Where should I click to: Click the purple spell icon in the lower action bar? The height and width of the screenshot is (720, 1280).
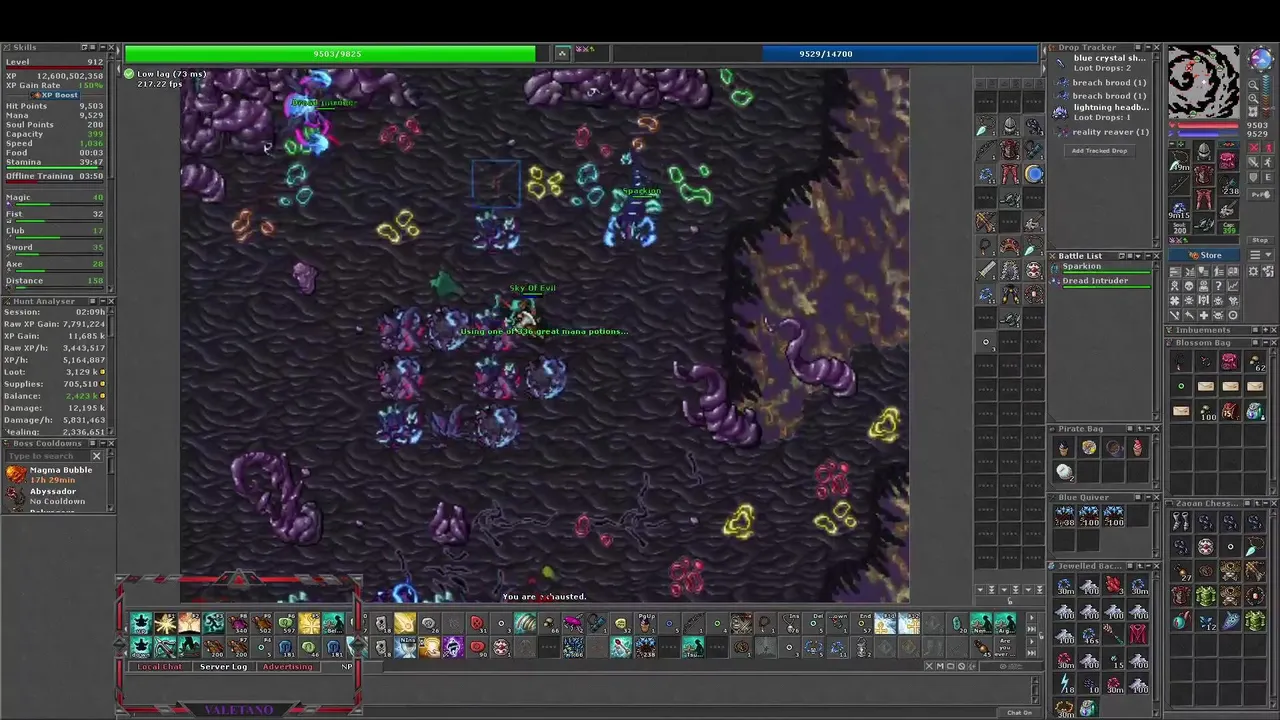(x=453, y=647)
